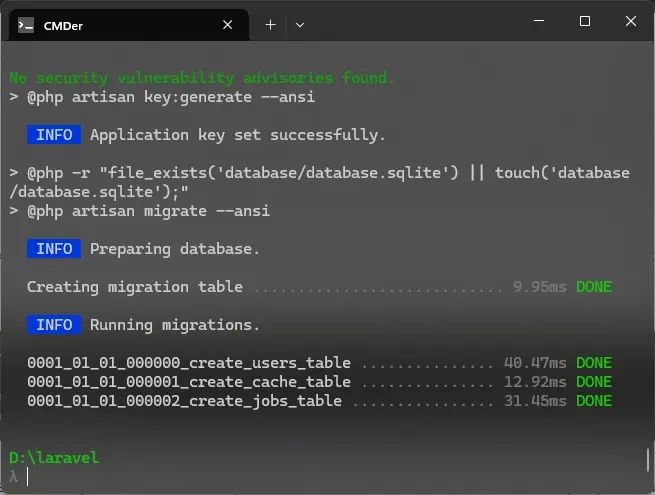Click 'Creating migration table' text
Image resolution: width=655 pixels, height=495 pixels.
pyautogui.click(x=135, y=287)
